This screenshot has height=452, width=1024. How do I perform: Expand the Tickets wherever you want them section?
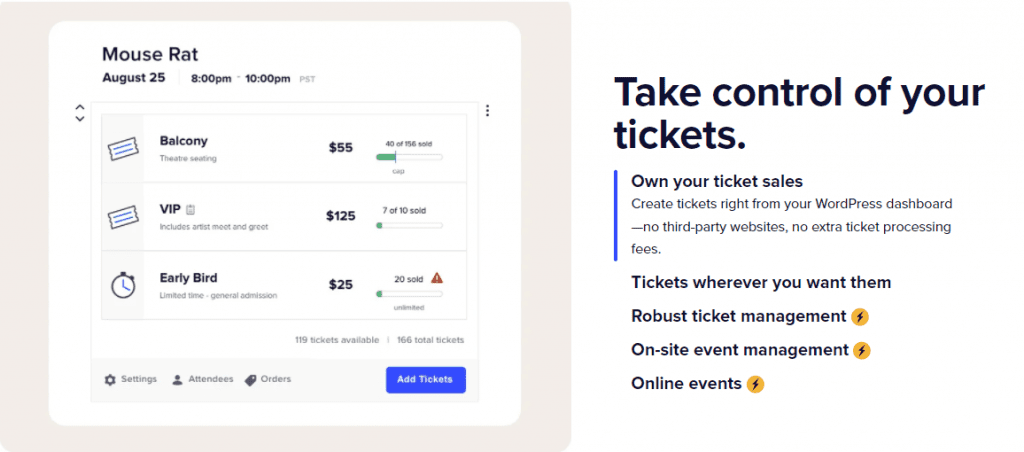[x=761, y=283]
